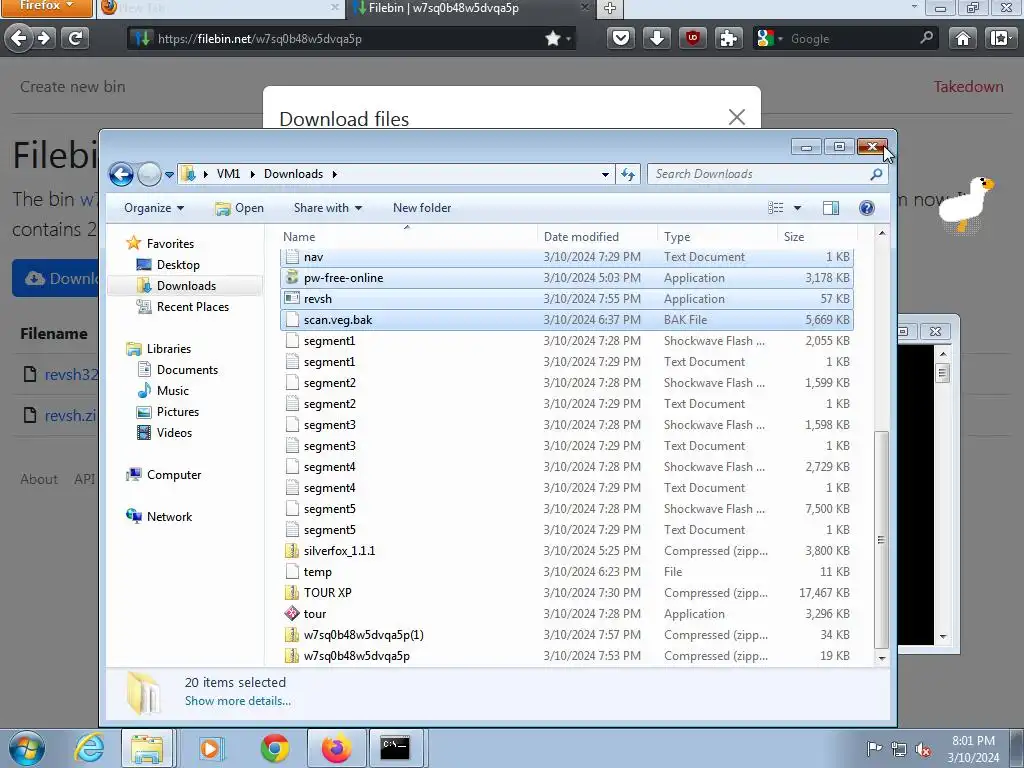Select the w7sq0b48w5dvqa5p(1) zip file

pyautogui.click(x=567, y=635)
